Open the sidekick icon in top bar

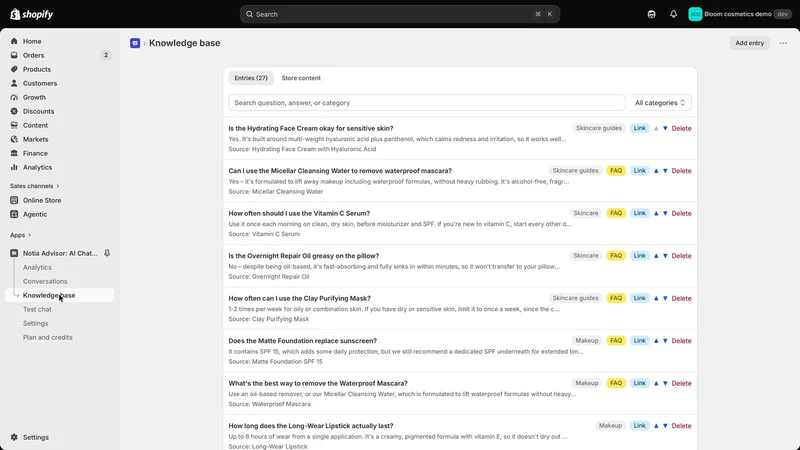(652, 14)
